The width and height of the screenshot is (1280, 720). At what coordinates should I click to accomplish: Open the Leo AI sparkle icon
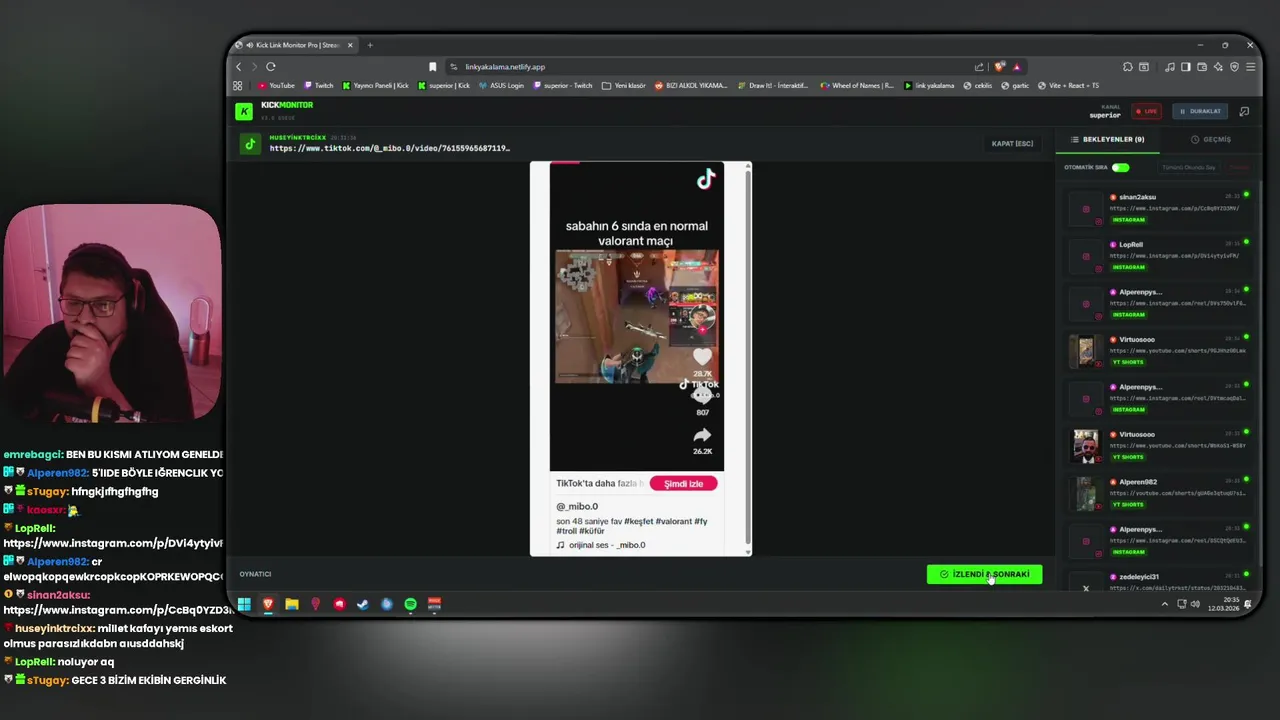[x=1218, y=67]
